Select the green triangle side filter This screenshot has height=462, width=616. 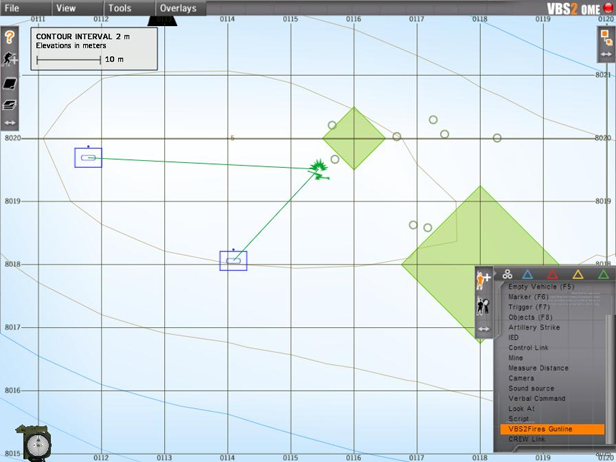(x=603, y=275)
